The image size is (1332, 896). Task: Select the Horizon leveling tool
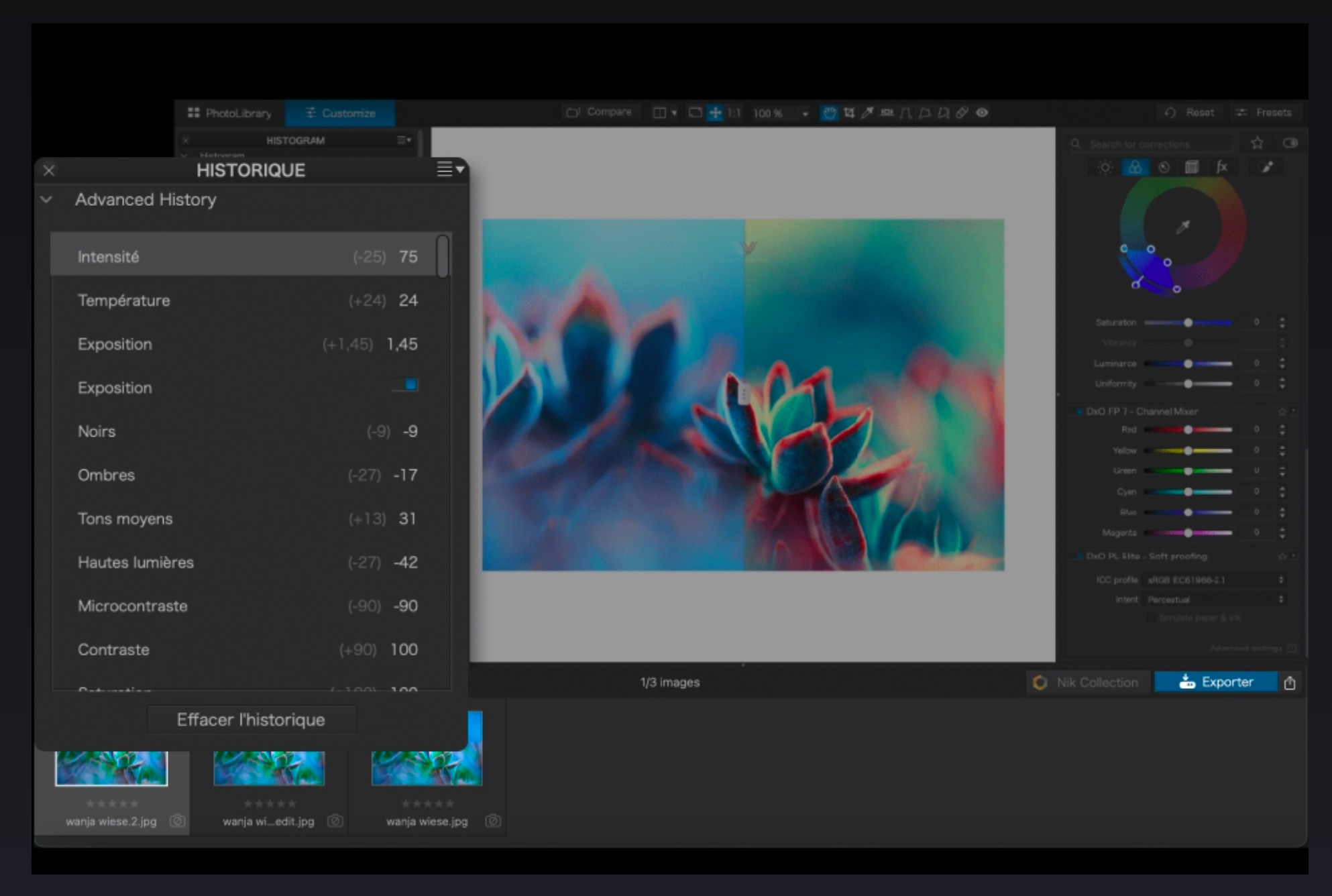[887, 113]
